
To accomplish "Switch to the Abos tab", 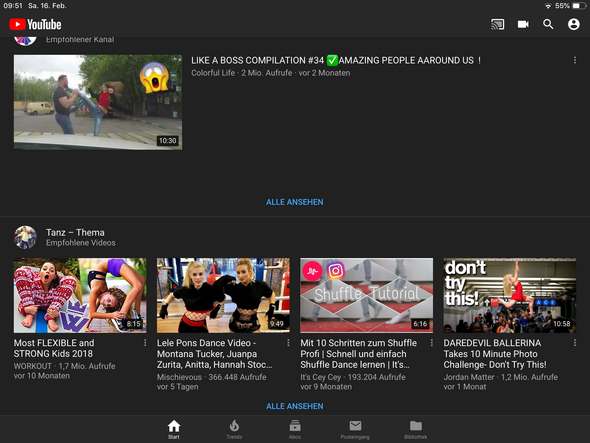I will (295, 429).
